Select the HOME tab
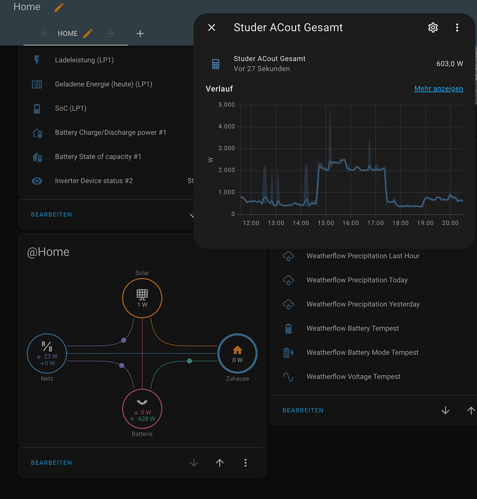 (x=67, y=33)
